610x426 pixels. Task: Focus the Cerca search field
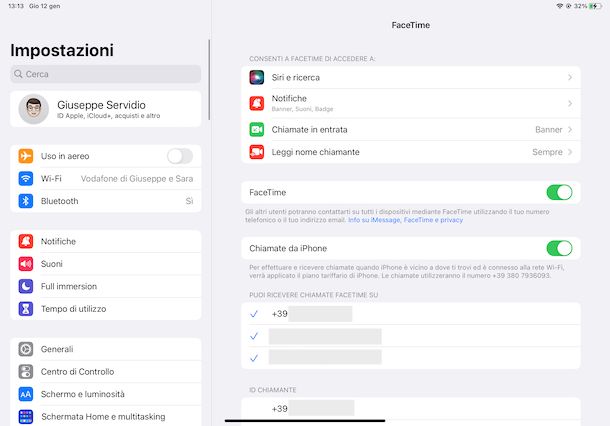106,74
